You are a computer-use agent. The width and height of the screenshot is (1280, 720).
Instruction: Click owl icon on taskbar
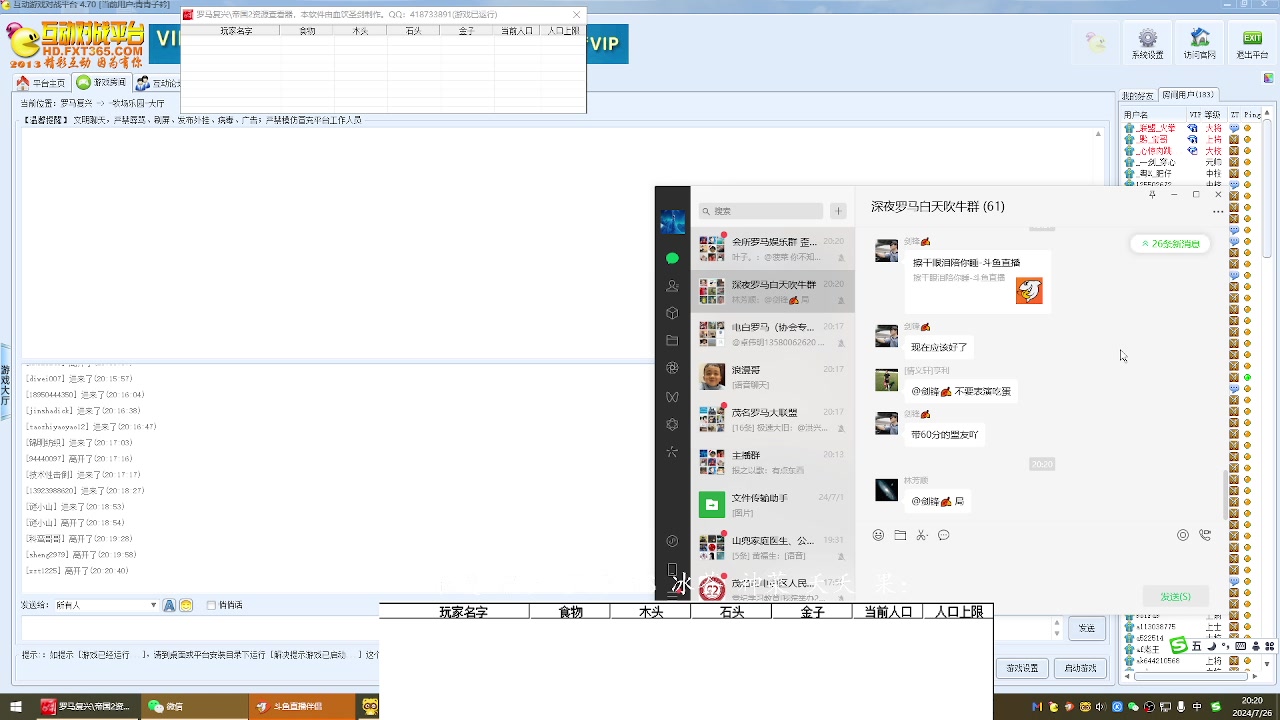click(368, 708)
